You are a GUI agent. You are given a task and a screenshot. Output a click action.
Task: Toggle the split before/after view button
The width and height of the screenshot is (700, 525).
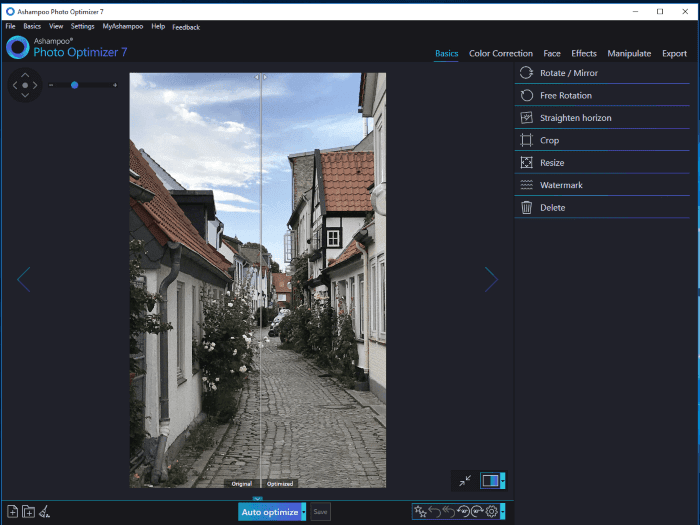point(490,481)
